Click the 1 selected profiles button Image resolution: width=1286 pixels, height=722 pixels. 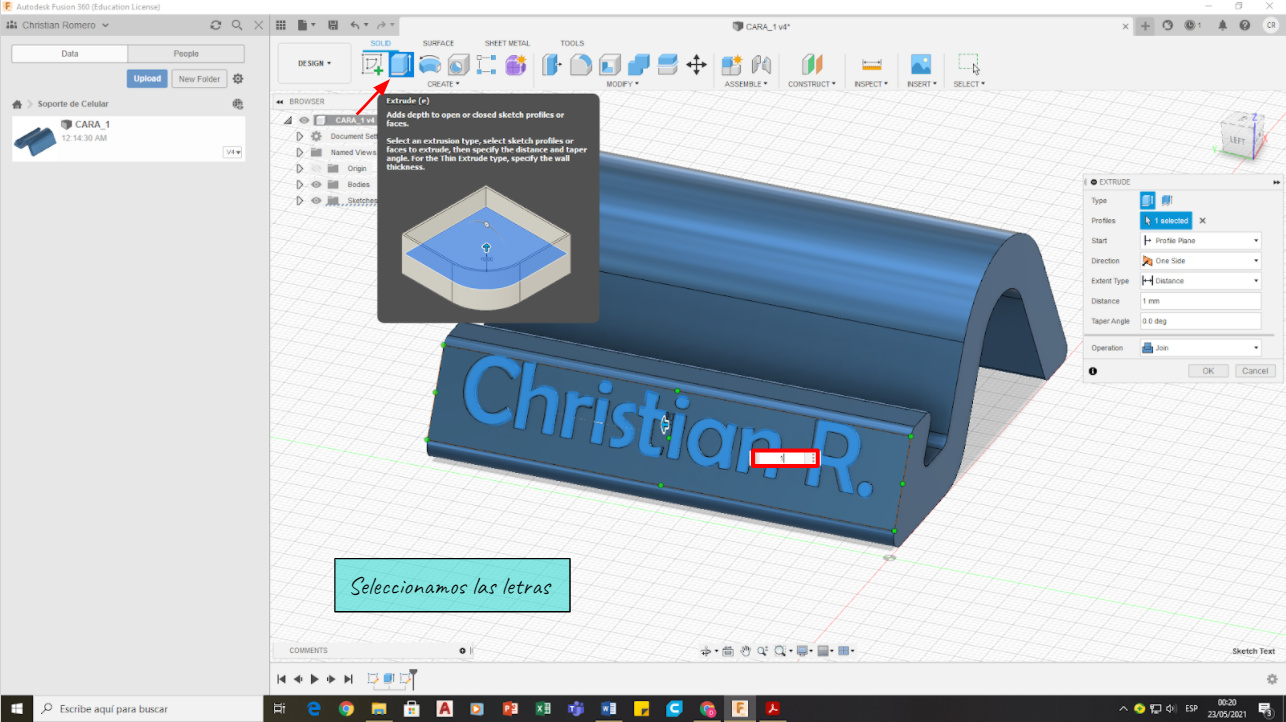pyautogui.click(x=1166, y=221)
